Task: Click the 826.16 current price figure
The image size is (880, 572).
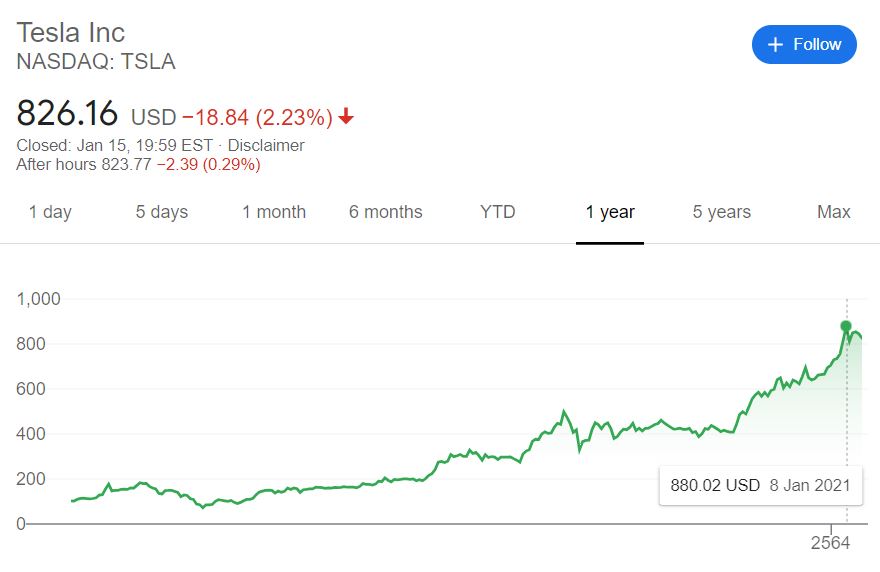Action: coord(67,112)
